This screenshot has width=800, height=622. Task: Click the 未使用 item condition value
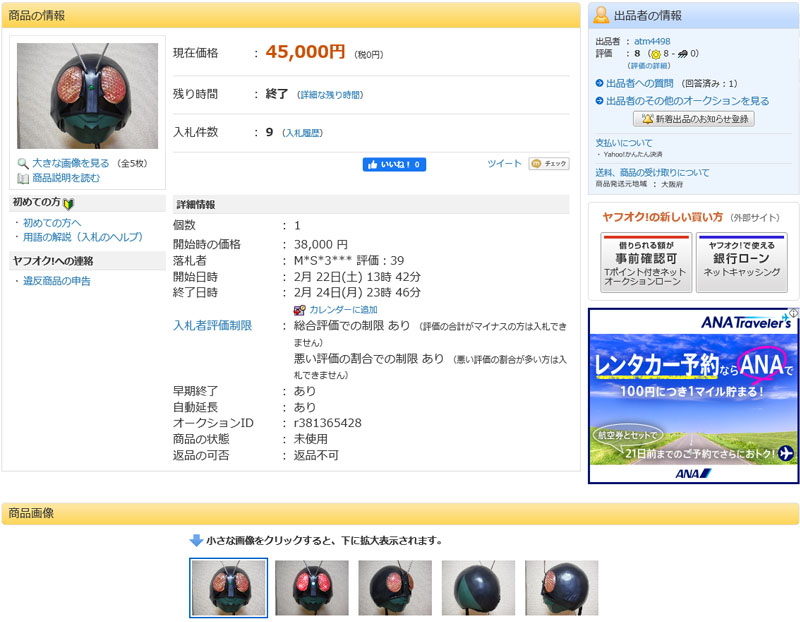(x=311, y=439)
